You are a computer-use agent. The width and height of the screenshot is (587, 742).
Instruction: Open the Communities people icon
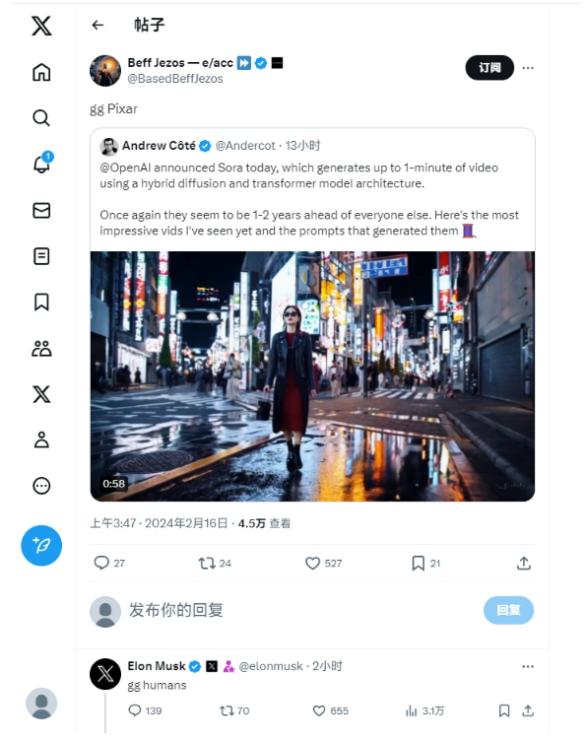tap(41, 349)
